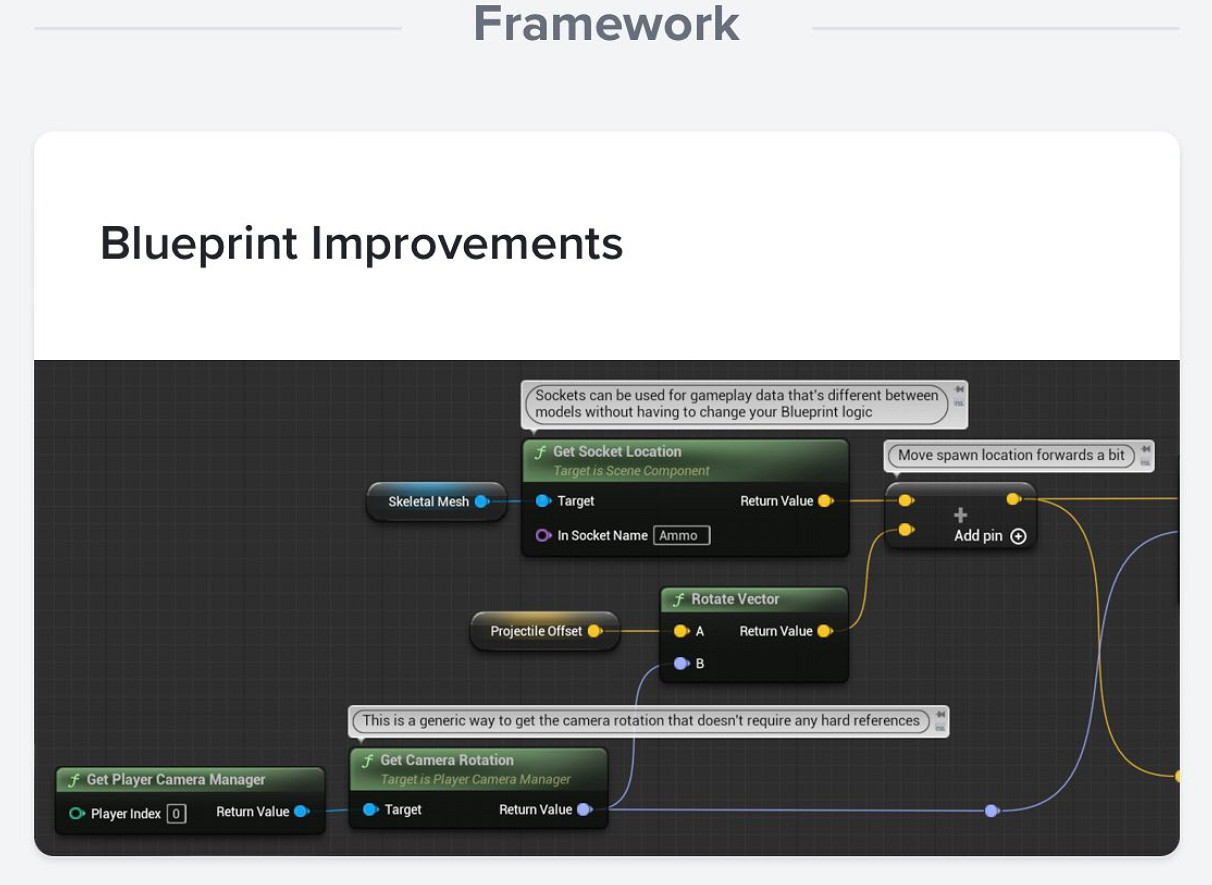The image size is (1212, 885).
Task: Click Get Camera Rotation's Return Value pin
Action: point(584,809)
